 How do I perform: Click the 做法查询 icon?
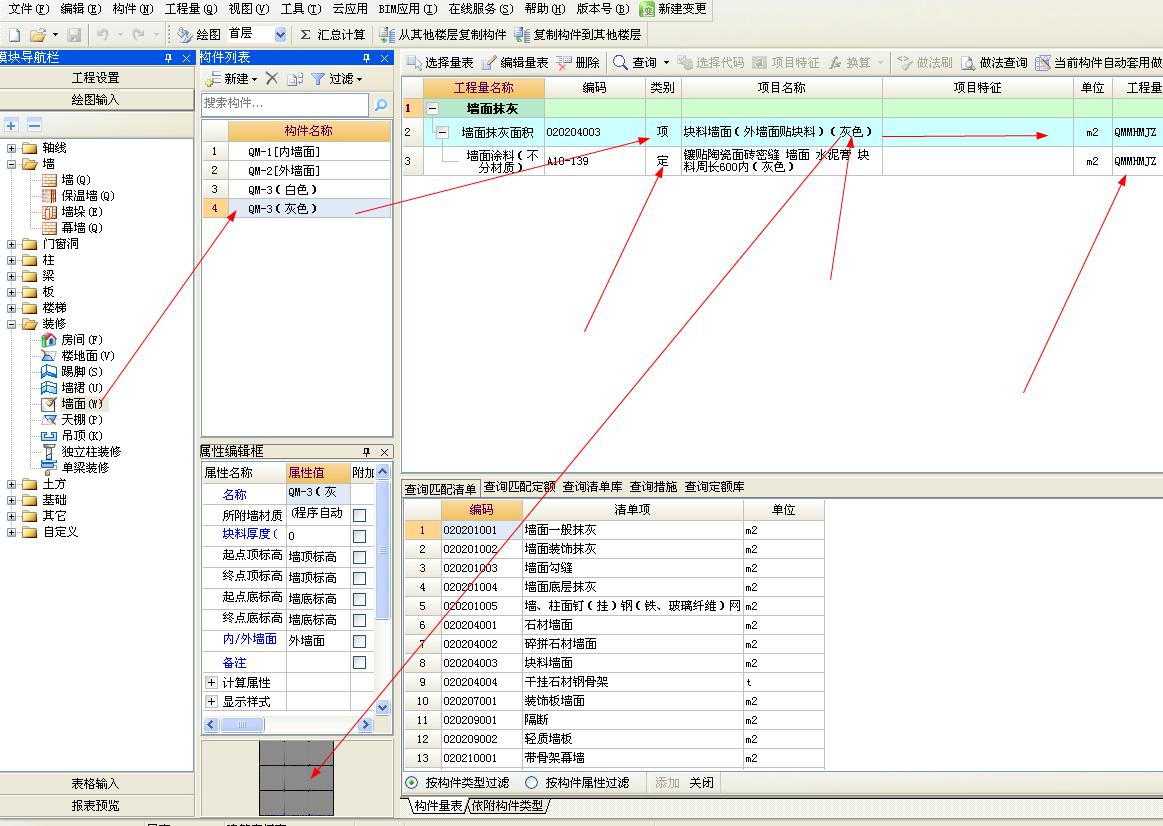click(x=968, y=63)
